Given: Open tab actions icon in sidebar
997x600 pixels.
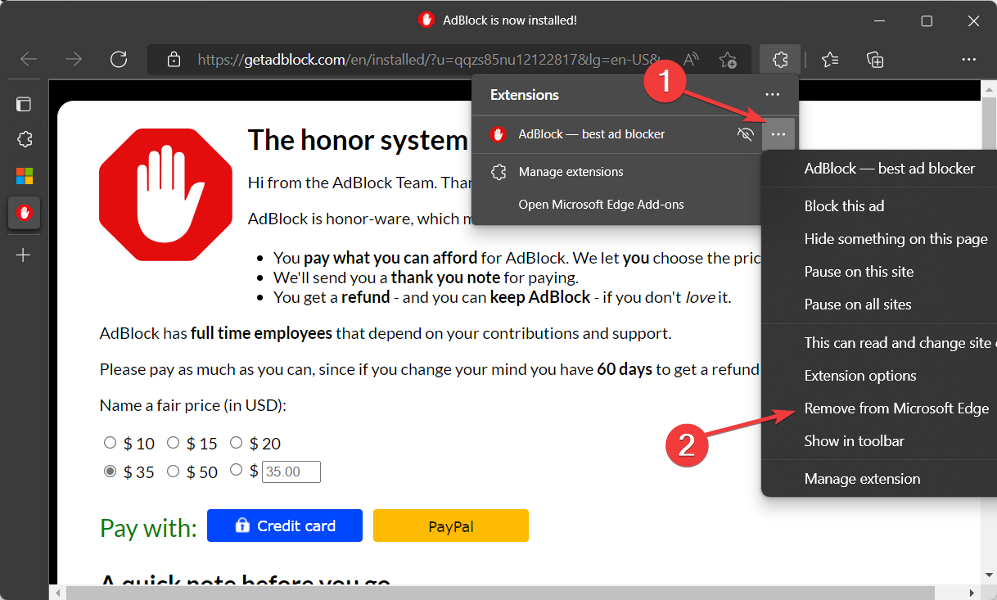Looking at the screenshot, I should (24, 104).
